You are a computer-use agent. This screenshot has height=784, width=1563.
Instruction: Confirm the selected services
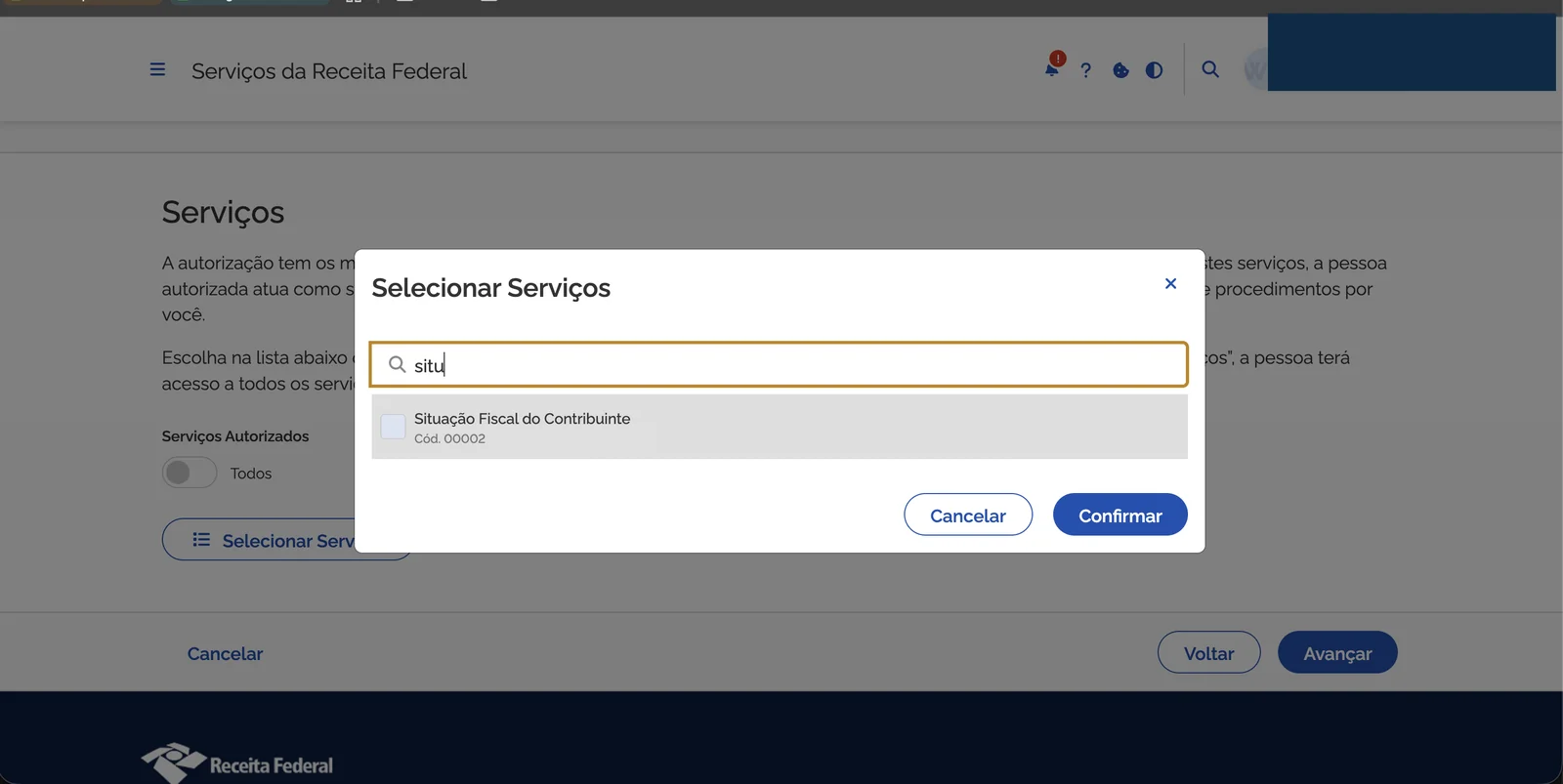1119,515
